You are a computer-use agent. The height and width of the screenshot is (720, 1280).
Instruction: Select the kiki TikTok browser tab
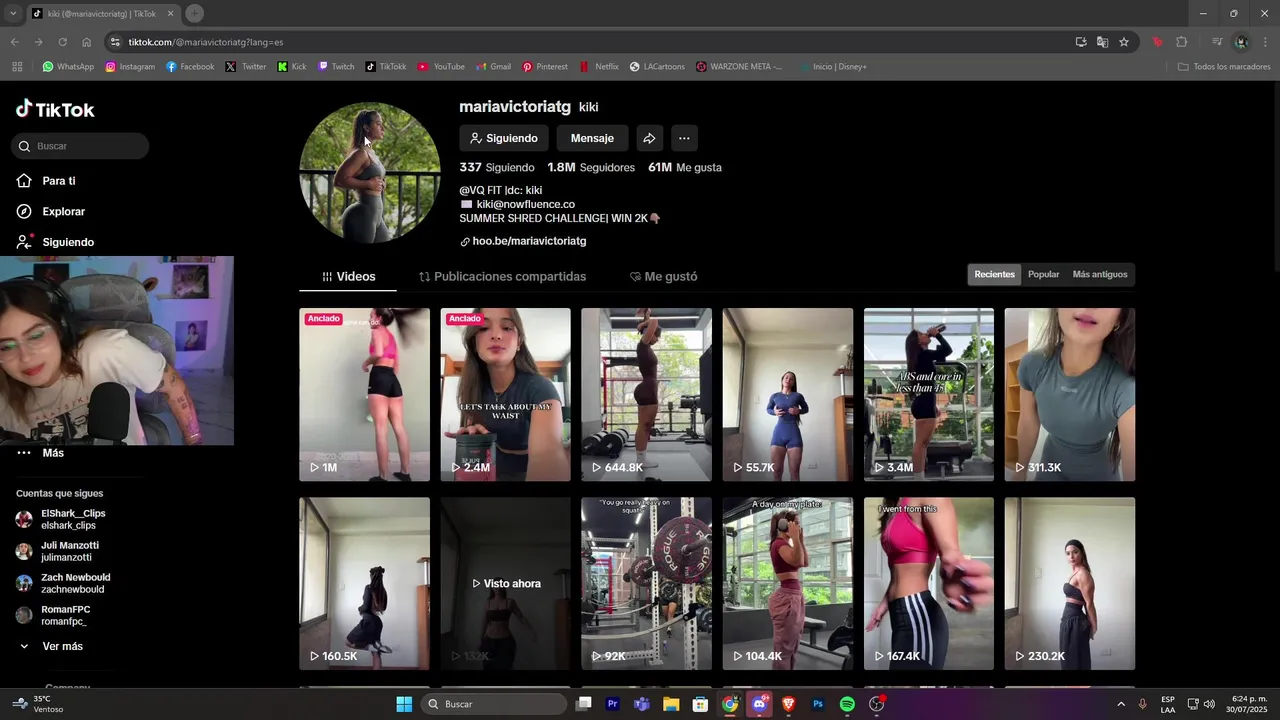point(103,13)
